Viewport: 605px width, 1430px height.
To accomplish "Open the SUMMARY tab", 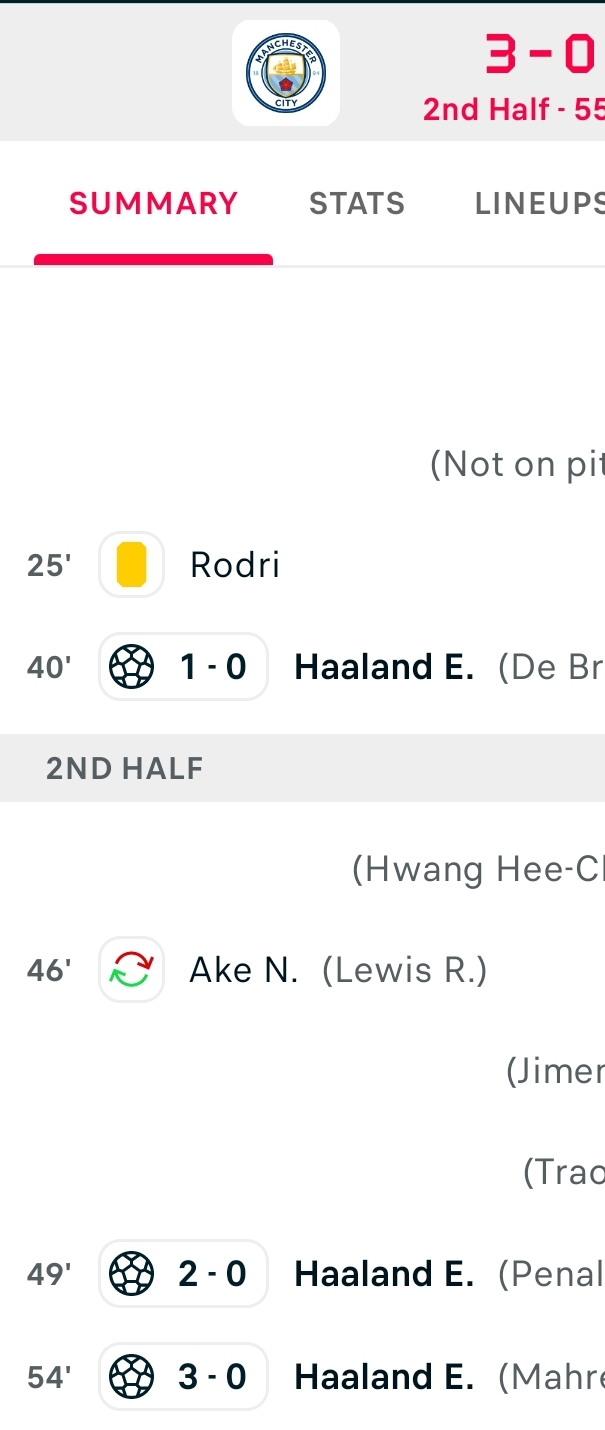I will pos(153,203).
